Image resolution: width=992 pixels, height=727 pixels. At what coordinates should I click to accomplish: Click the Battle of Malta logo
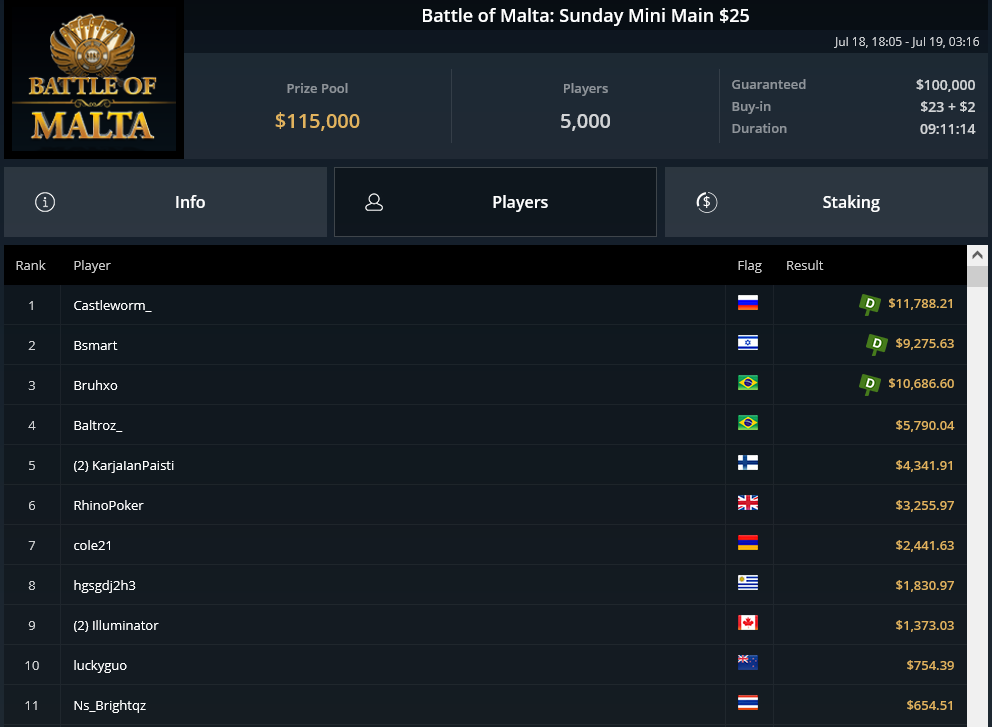(x=94, y=79)
